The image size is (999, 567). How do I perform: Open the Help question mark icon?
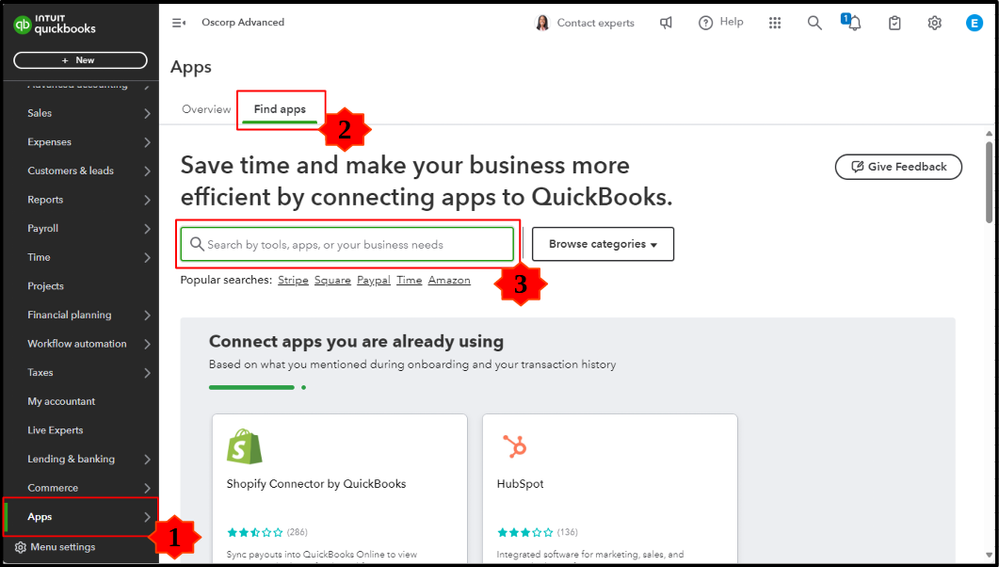[x=705, y=23]
